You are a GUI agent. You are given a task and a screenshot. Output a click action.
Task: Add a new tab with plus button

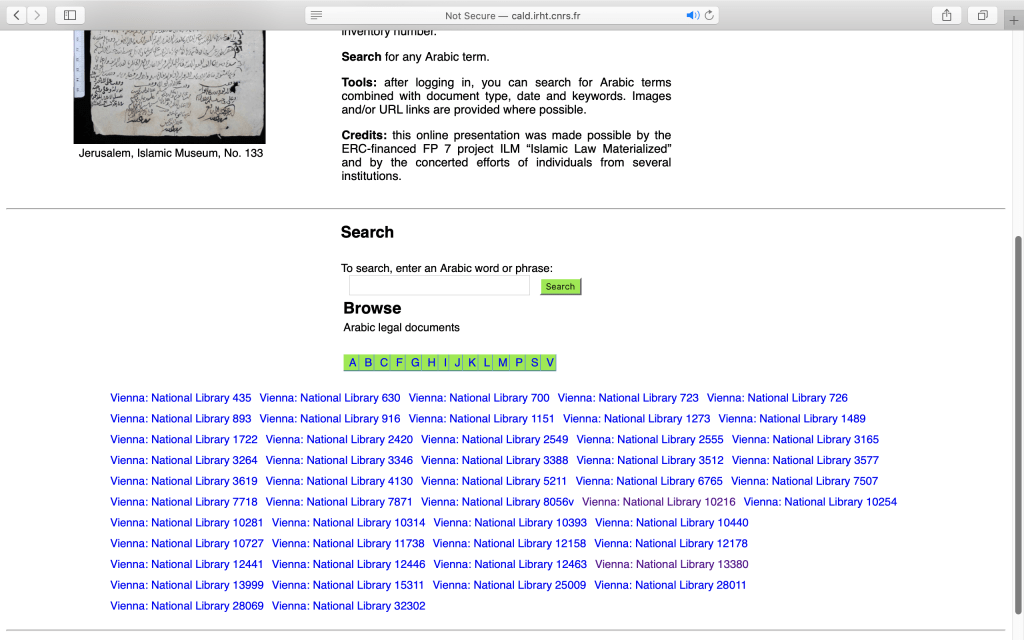click(1014, 20)
